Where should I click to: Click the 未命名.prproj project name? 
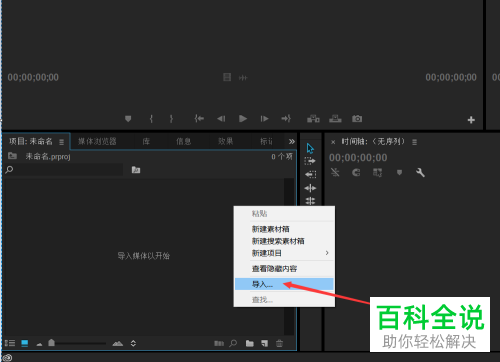(48, 156)
